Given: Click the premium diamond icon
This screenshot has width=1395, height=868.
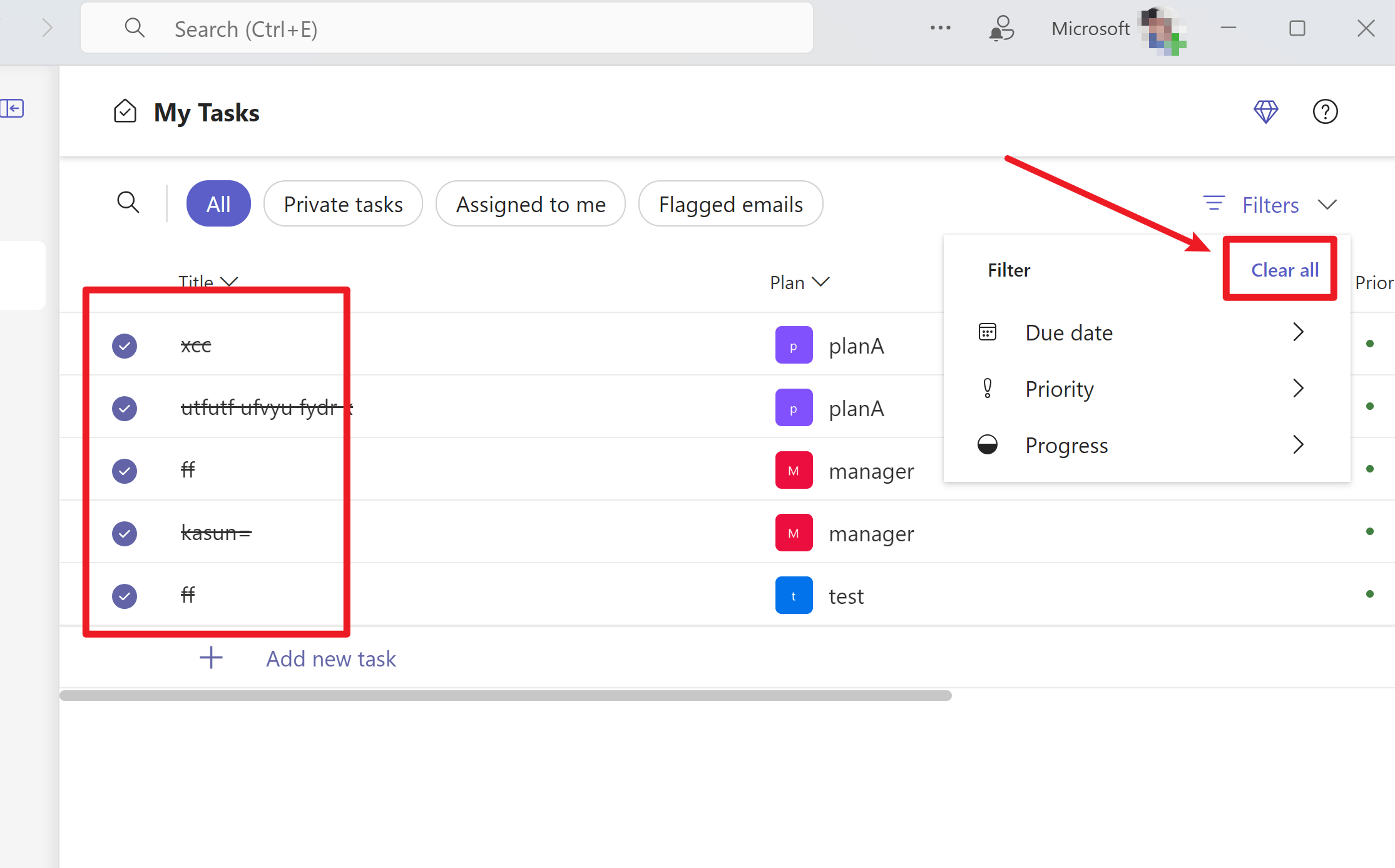Looking at the screenshot, I should 1265,112.
